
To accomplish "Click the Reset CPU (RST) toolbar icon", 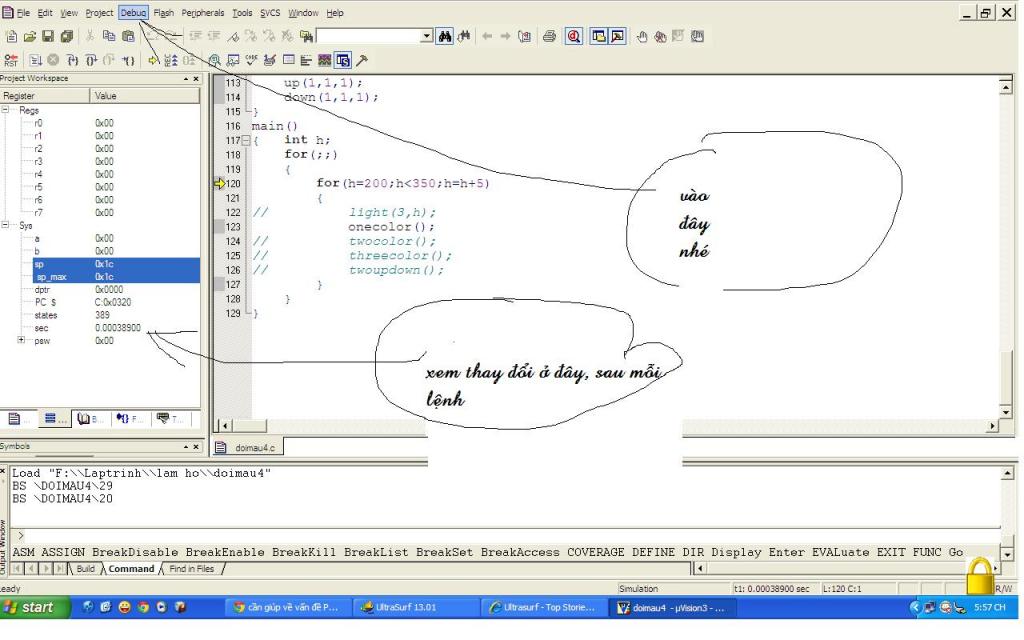I will click(x=9, y=59).
